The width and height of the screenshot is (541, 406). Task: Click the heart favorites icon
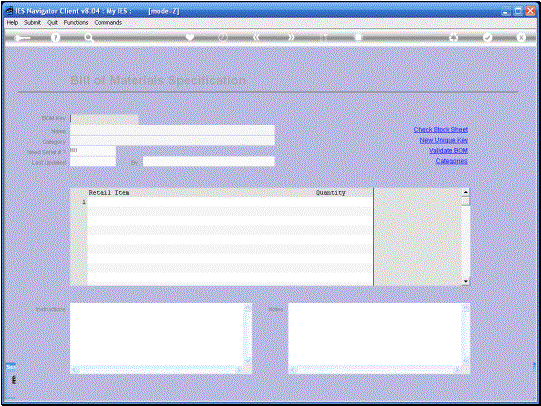pos(190,37)
